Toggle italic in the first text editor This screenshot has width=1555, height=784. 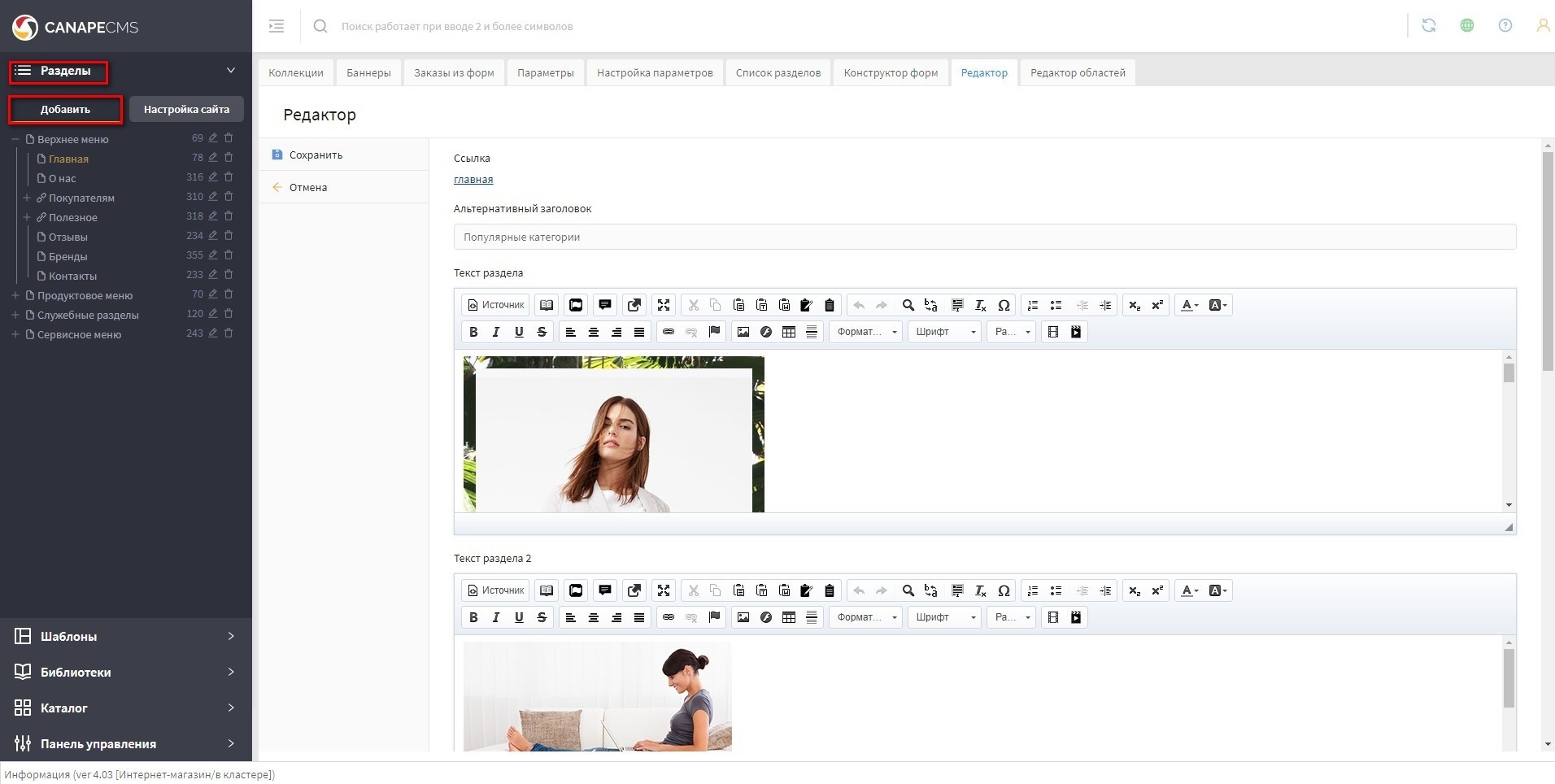tap(496, 332)
